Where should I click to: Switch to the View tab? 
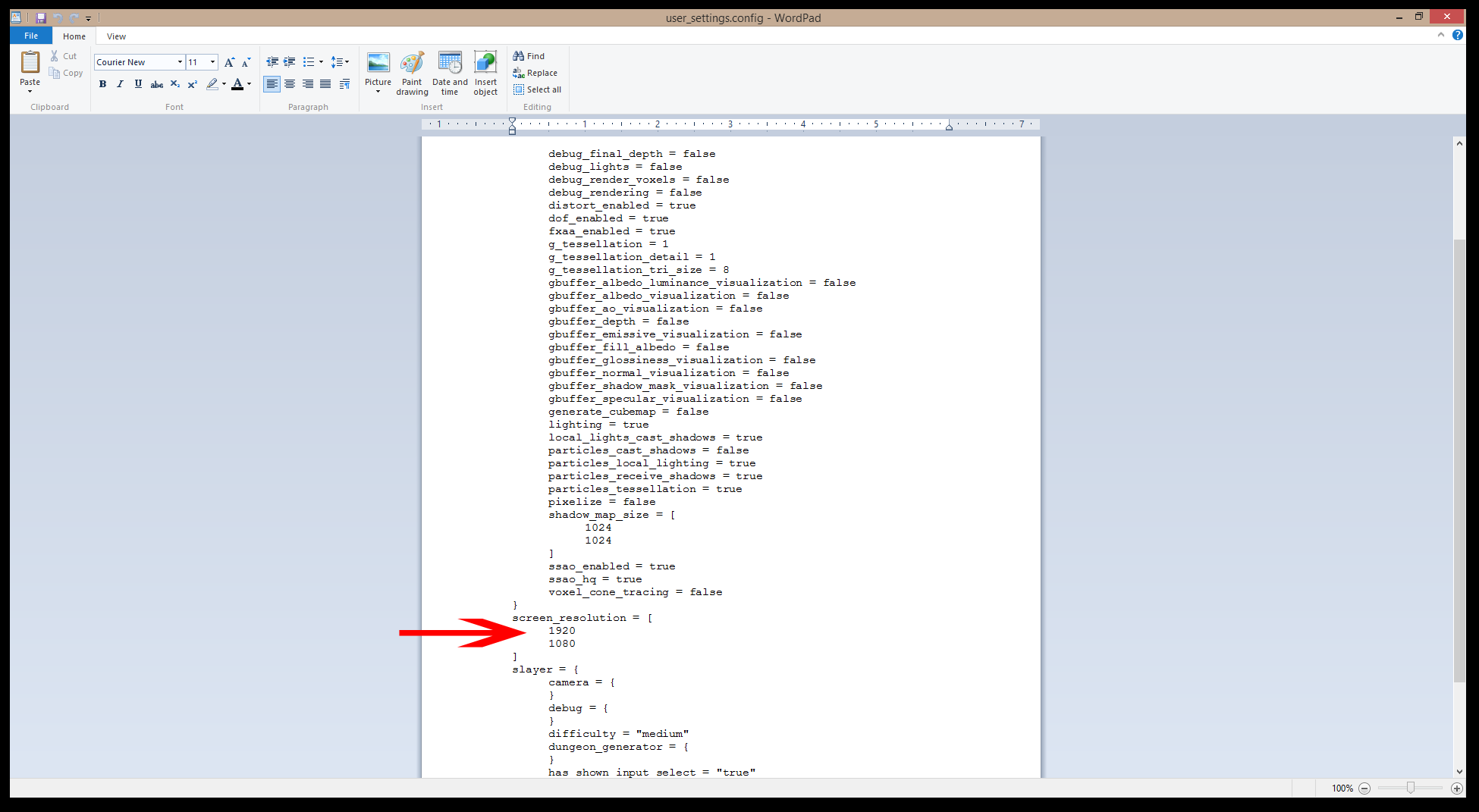(x=116, y=36)
